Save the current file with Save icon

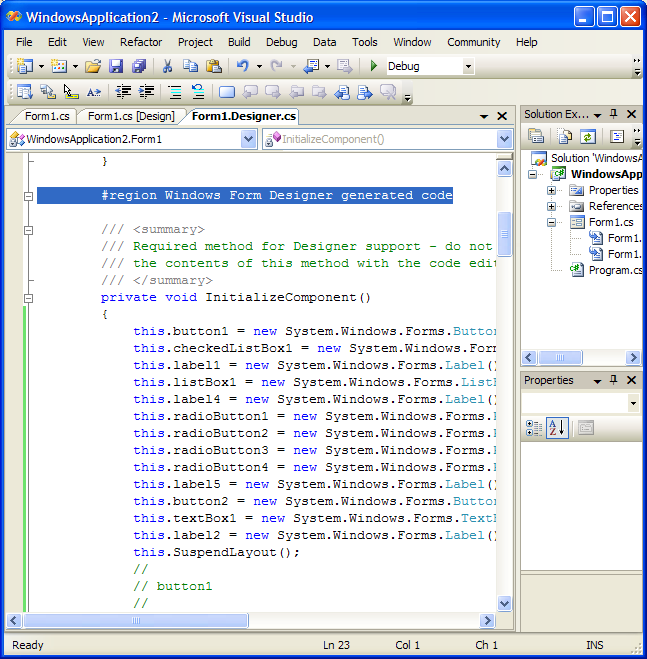116,66
